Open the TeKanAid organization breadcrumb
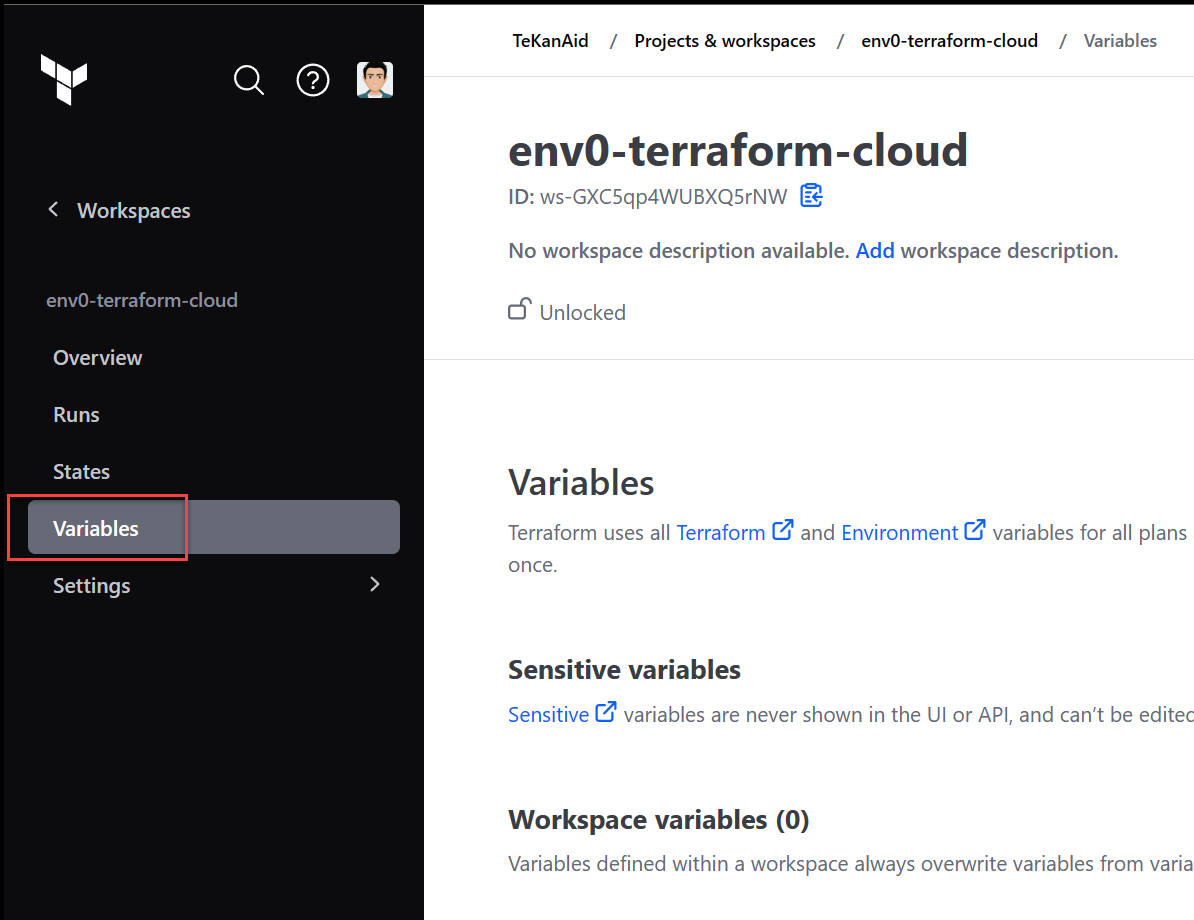Screen dimensions: 1194x920 pos(550,40)
